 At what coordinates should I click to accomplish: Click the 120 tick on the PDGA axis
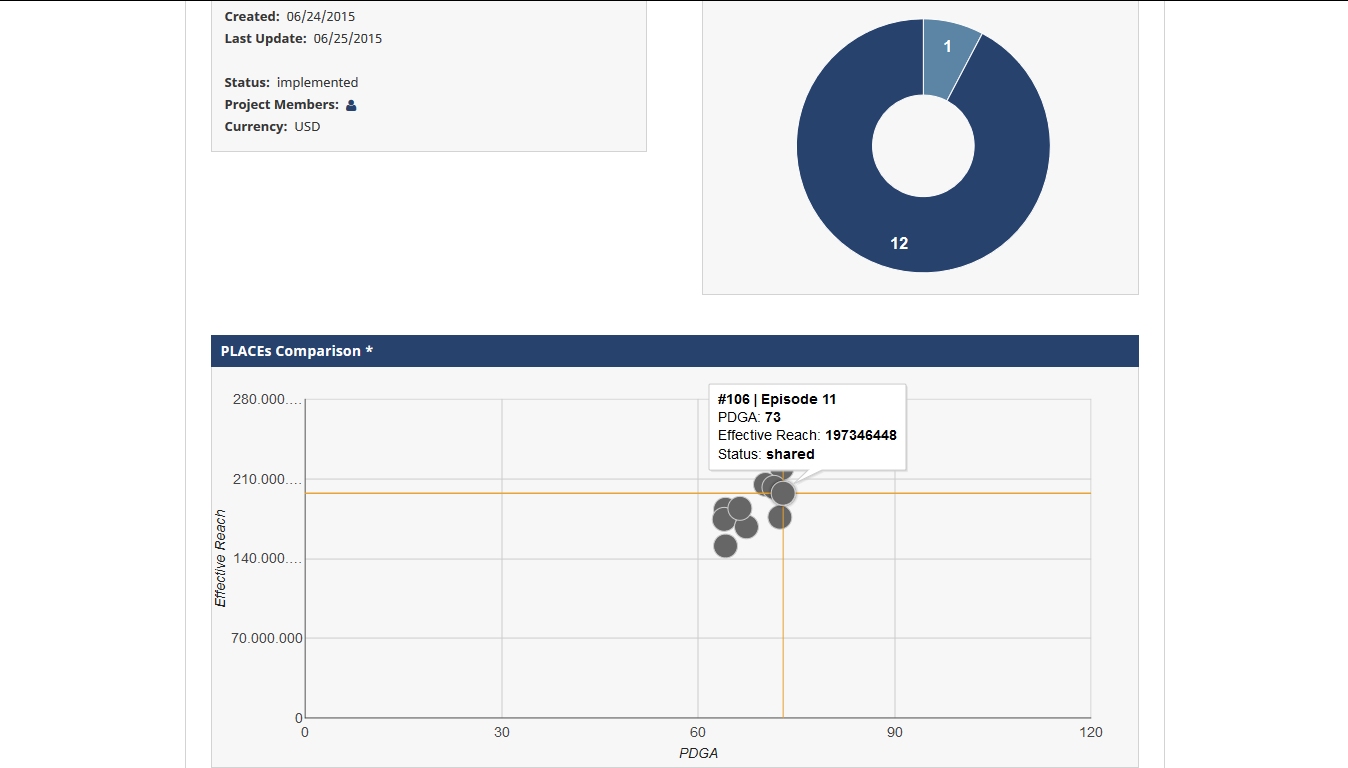[1090, 733]
